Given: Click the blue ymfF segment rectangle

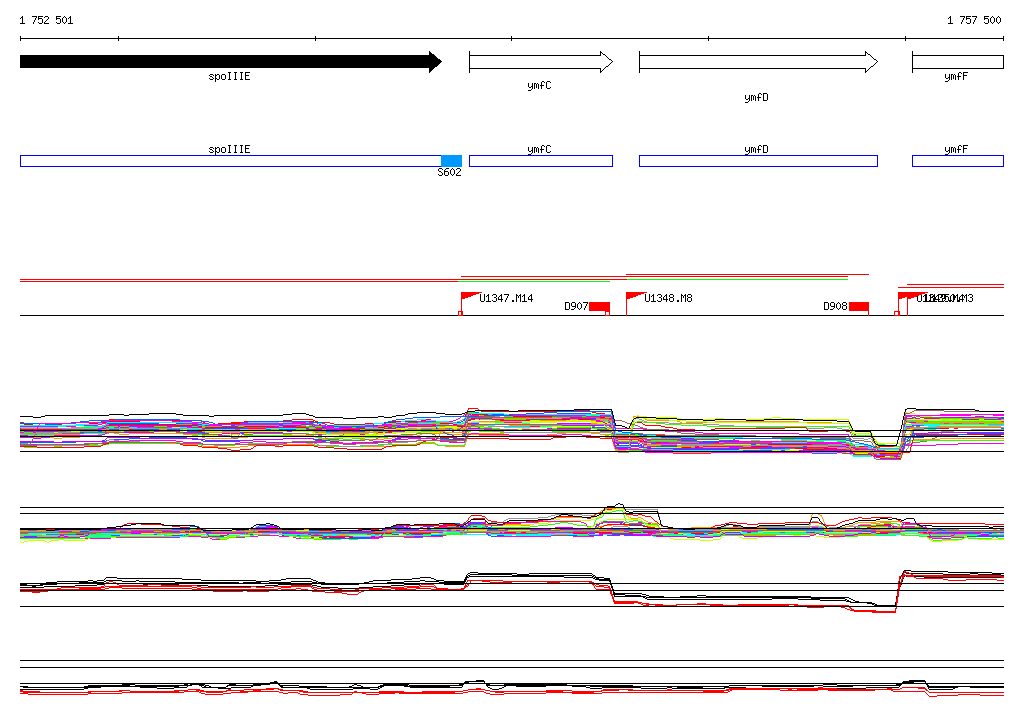Looking at the screenshot, I should click(x=957, y=161).
